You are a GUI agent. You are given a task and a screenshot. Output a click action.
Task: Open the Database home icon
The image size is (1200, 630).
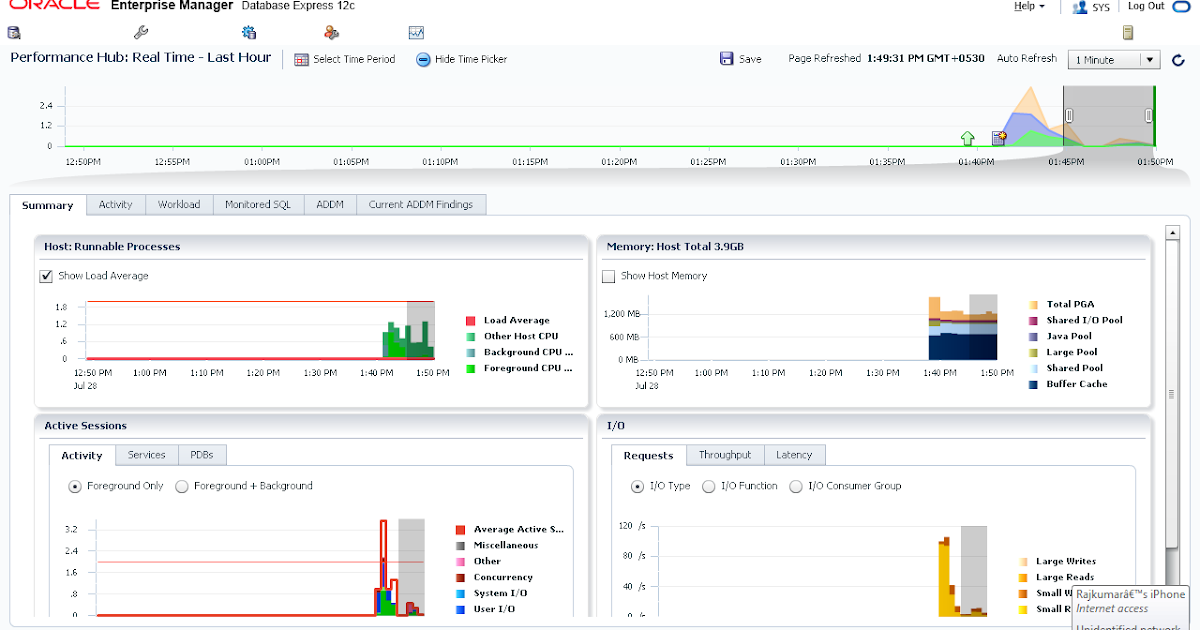point(14,32)
